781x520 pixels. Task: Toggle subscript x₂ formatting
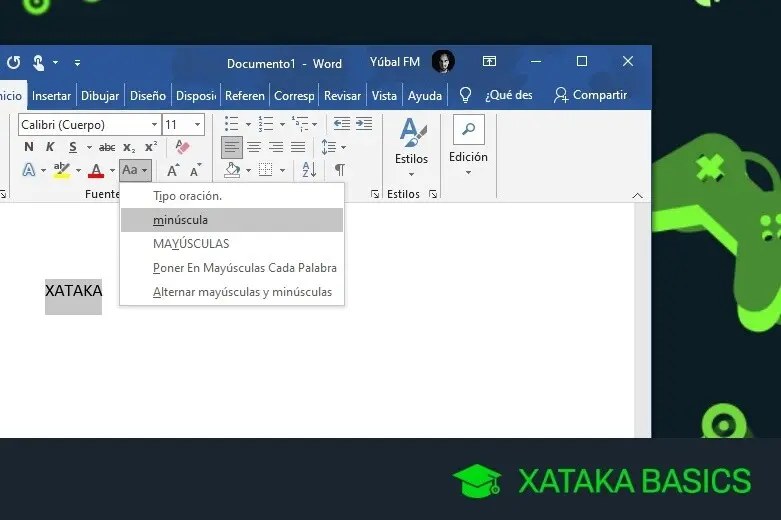point(129,148)
